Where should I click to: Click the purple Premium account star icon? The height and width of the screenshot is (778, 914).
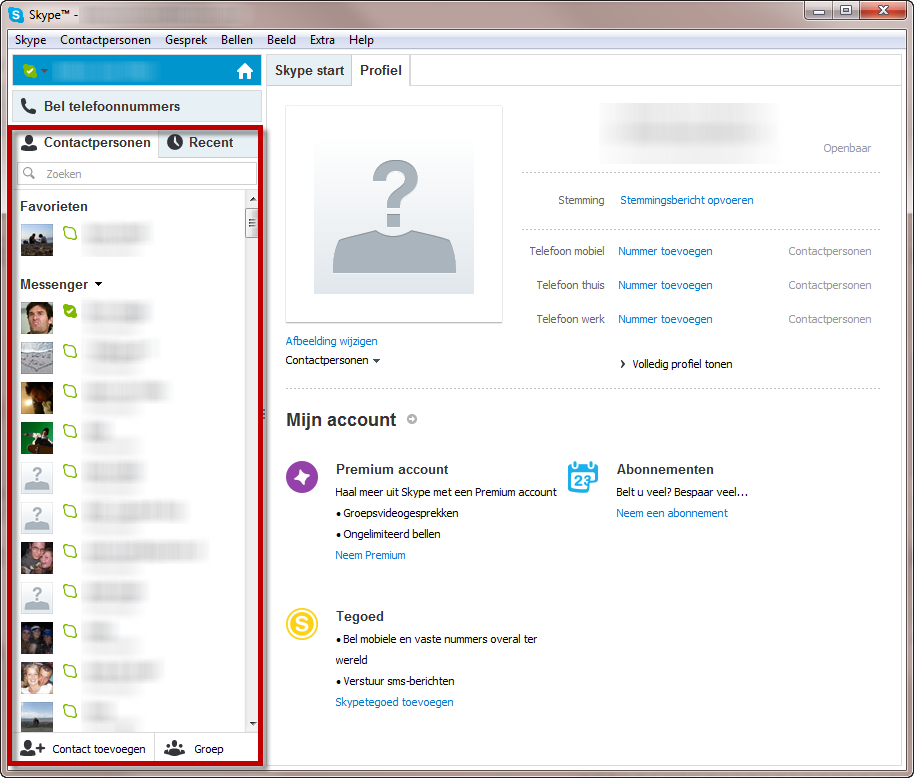point(302,477)
